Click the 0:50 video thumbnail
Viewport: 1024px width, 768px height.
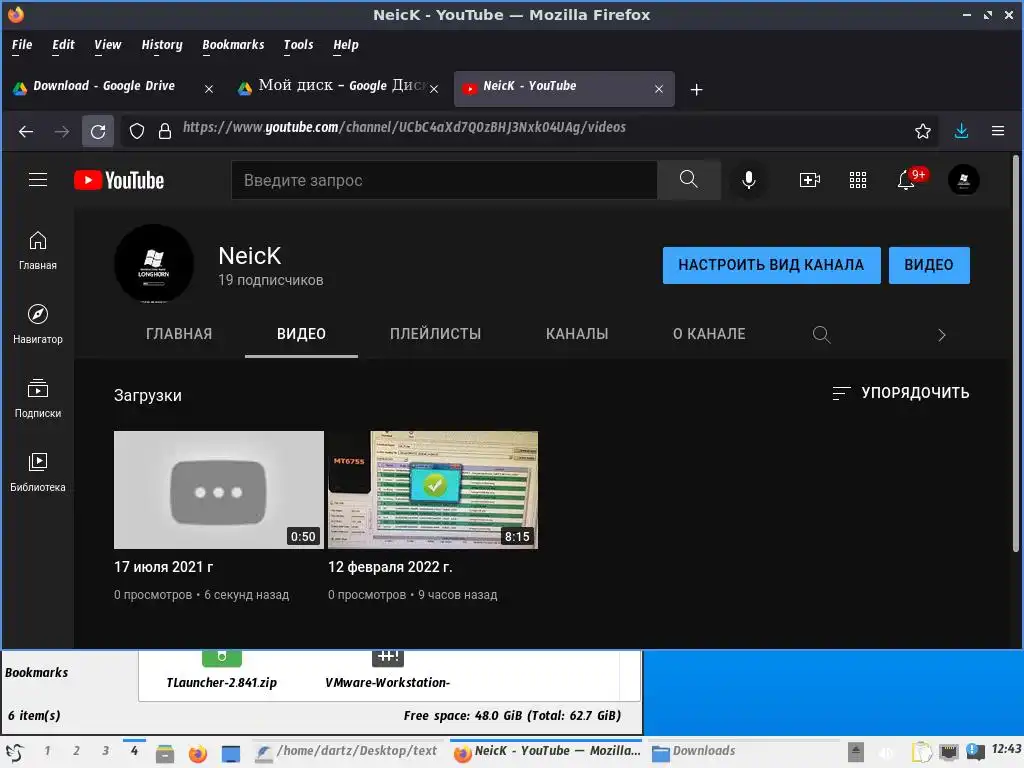pyautogui.click(x=219, y=490)
